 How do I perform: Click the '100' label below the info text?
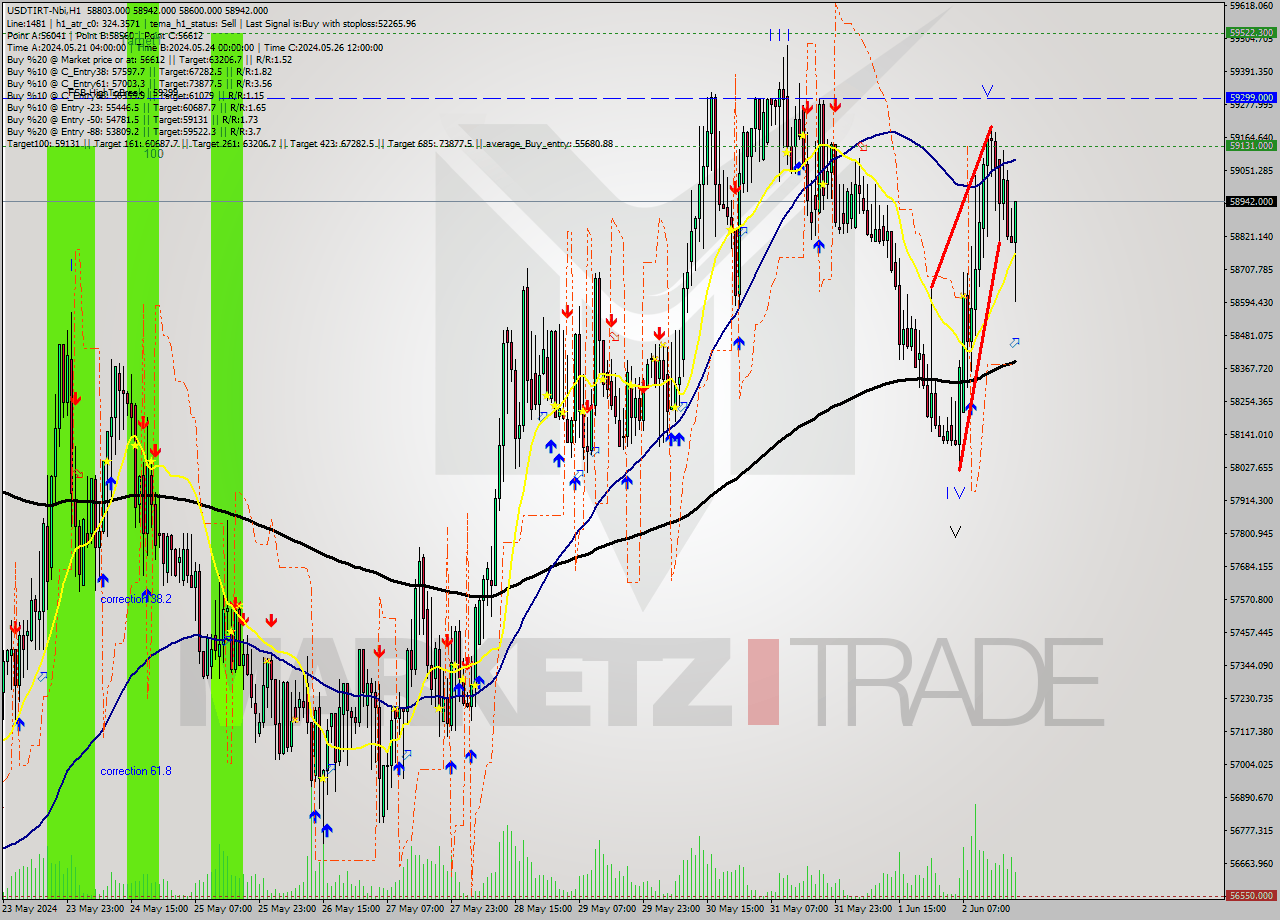153,154
